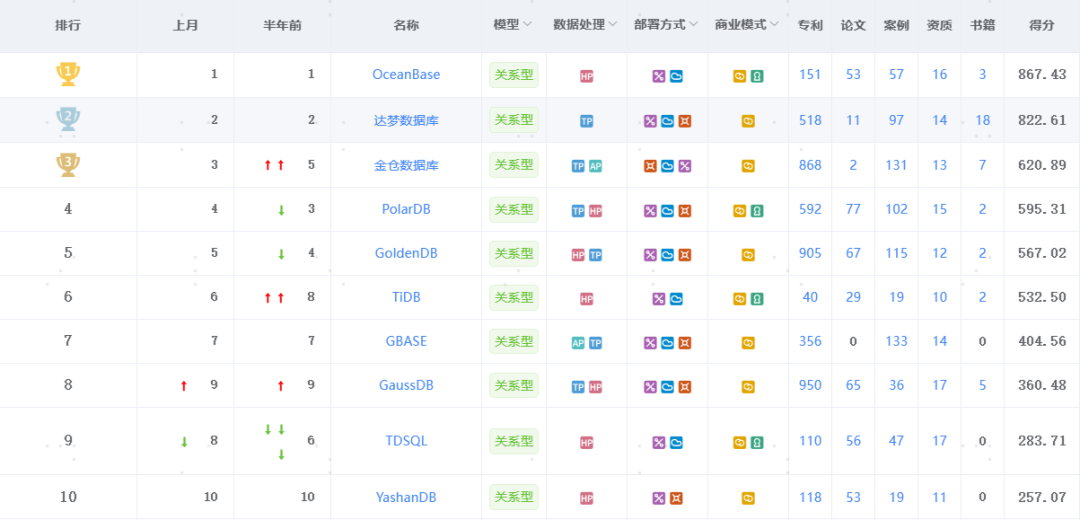Open the 金仓数据库 link
Viewport: 1080px width, 520px height.
coord(406,165)
